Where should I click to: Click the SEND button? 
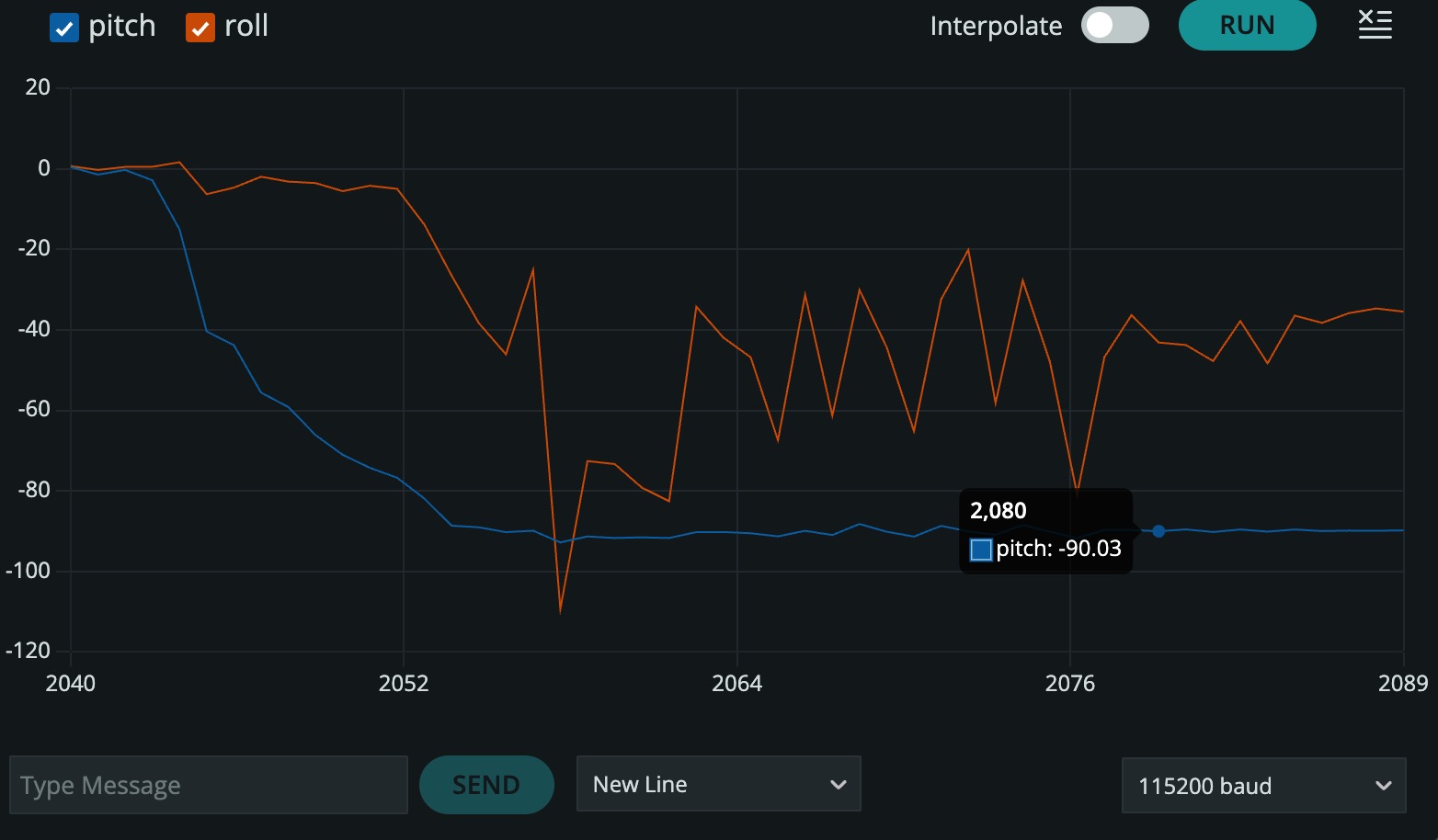pyautogui.click(x=485, y=785)
